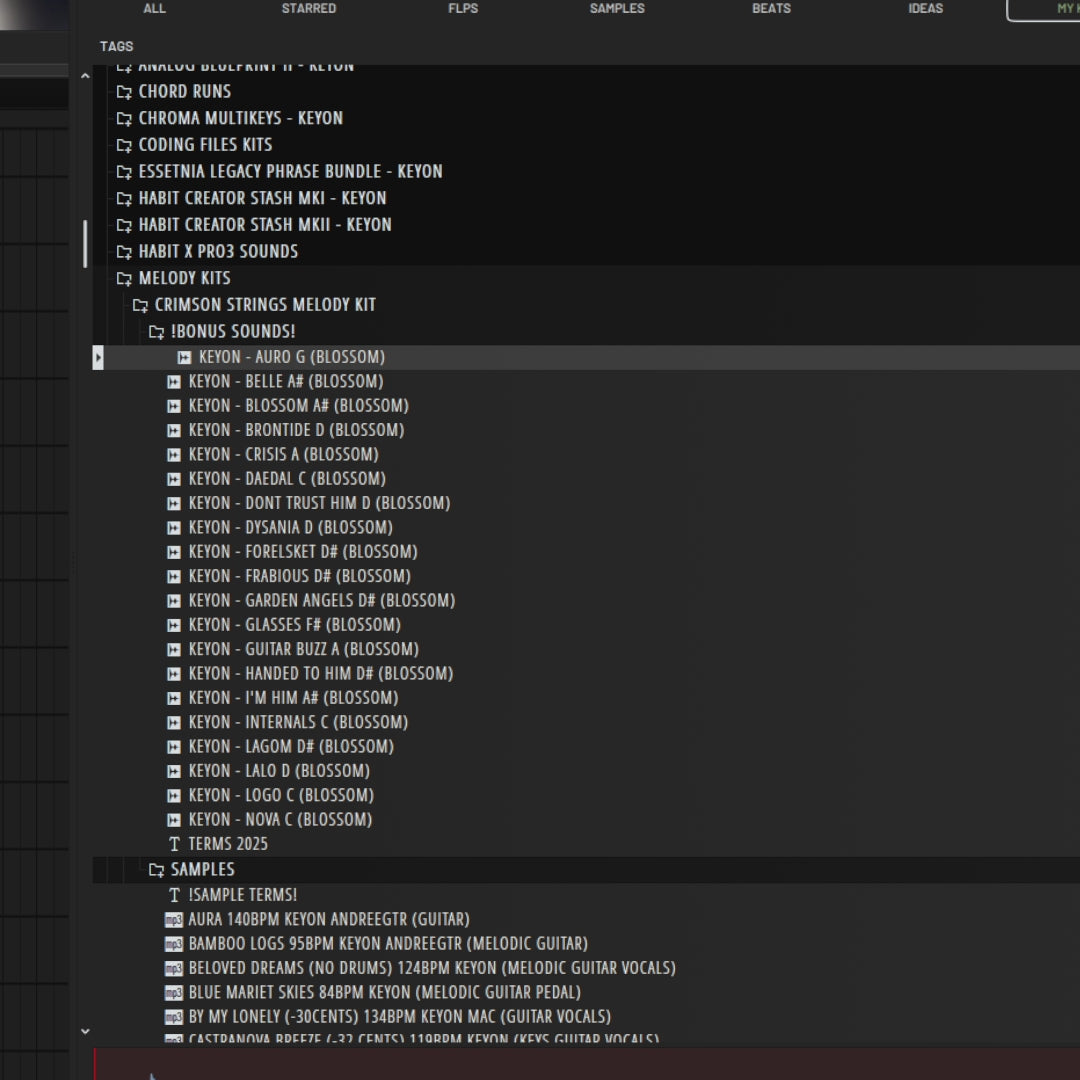Switch to the STARRED tab
The height and width of the screenshot is (1080, 1080).
click(x=308, y=8)
